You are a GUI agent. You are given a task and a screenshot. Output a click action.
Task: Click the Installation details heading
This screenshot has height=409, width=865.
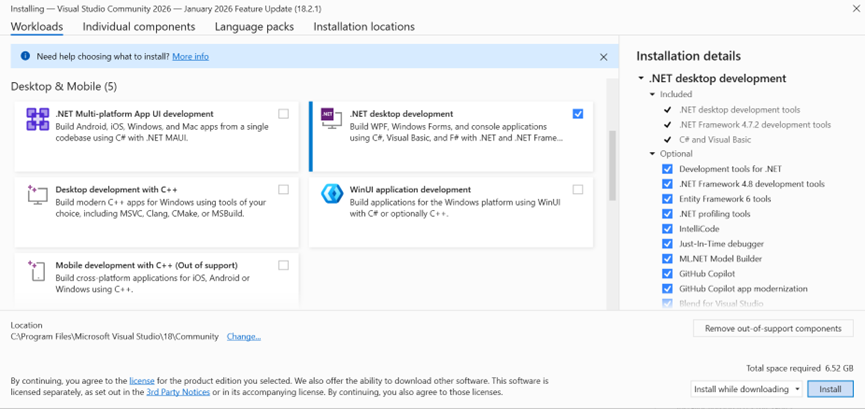coord(688,56)
